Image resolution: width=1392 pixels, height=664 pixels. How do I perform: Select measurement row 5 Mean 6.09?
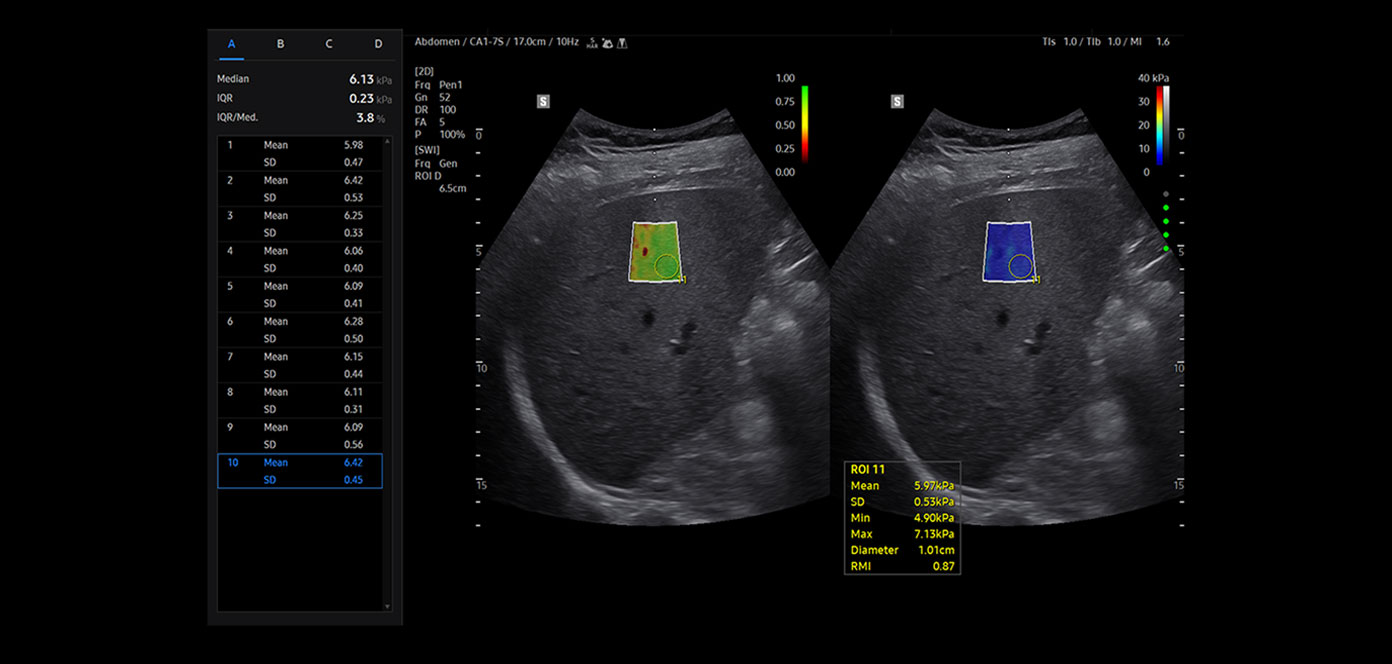click(x=300, y=294)
